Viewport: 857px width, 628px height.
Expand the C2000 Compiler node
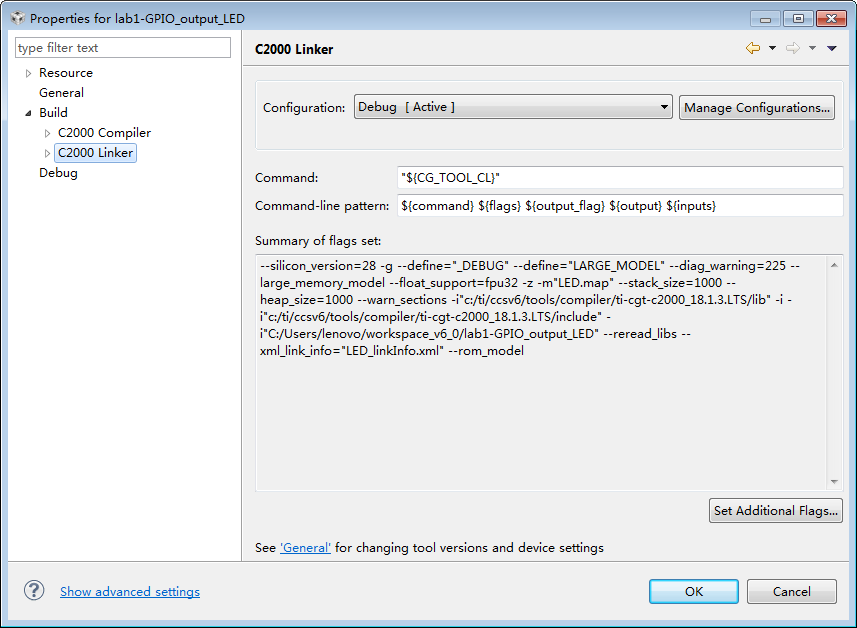[47, 133]
